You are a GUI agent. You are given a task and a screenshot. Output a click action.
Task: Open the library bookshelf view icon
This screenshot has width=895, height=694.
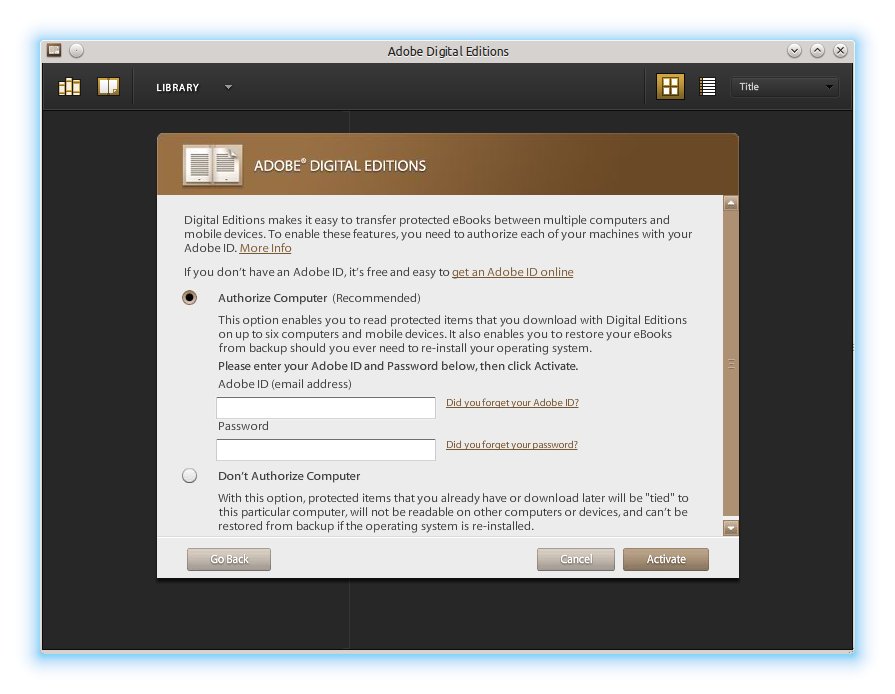tap(69, 87)
